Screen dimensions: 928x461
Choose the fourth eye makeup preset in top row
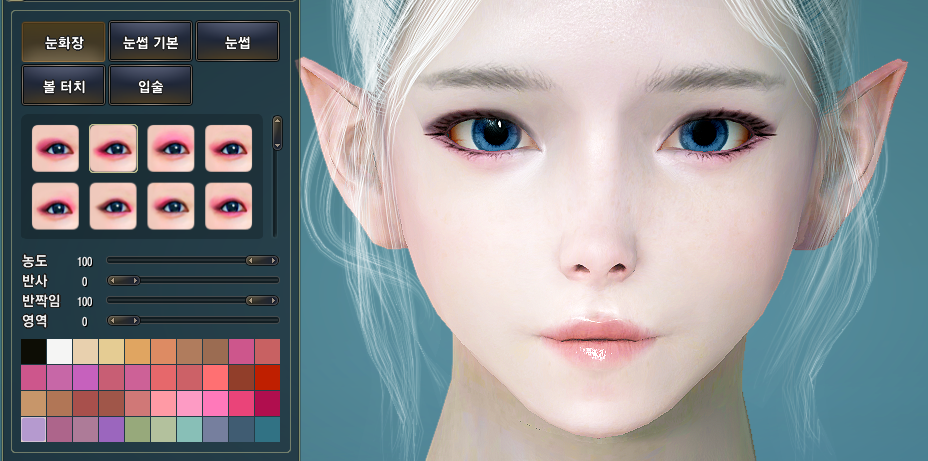coord(228,149)
